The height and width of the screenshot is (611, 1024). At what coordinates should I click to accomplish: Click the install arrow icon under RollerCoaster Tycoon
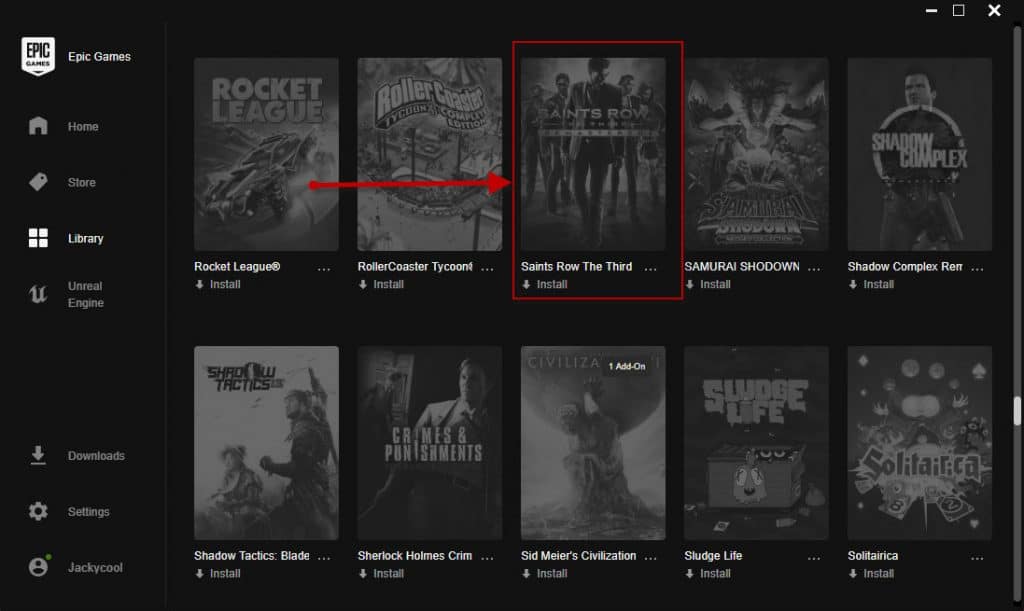click(x=362, y=284)
